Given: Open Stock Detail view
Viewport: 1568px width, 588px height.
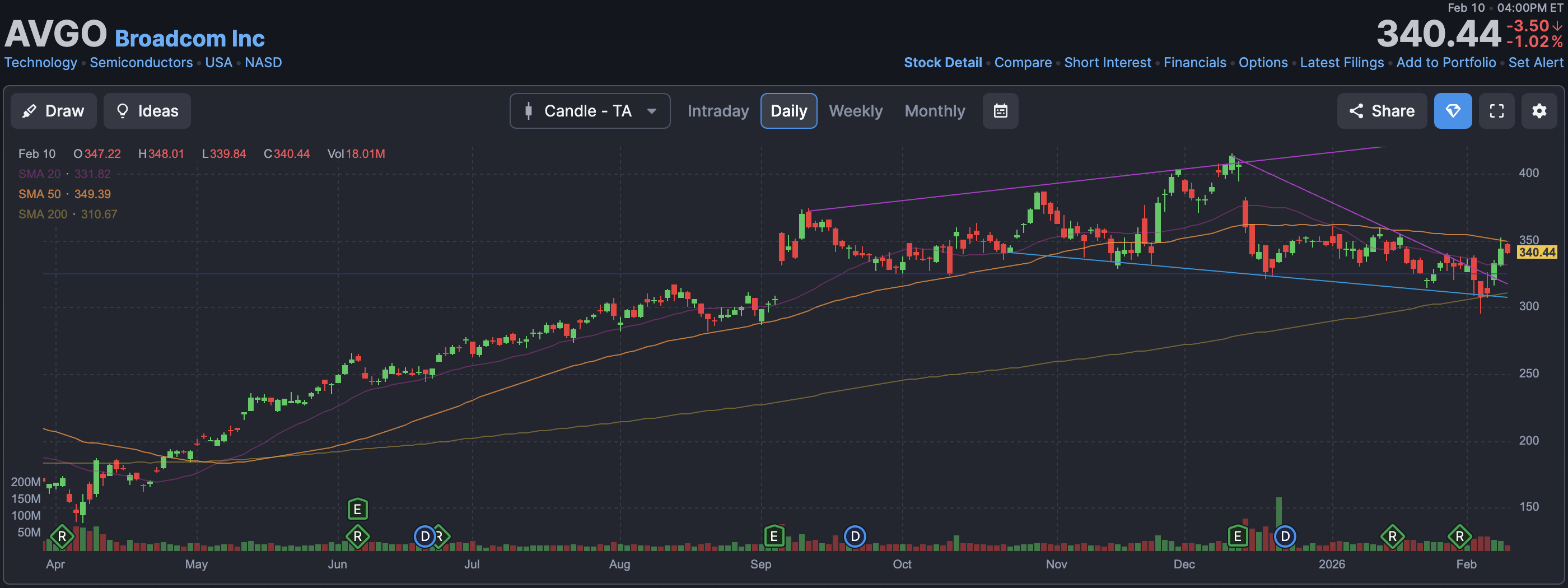Looking at the screenshot, I should 943,63.
